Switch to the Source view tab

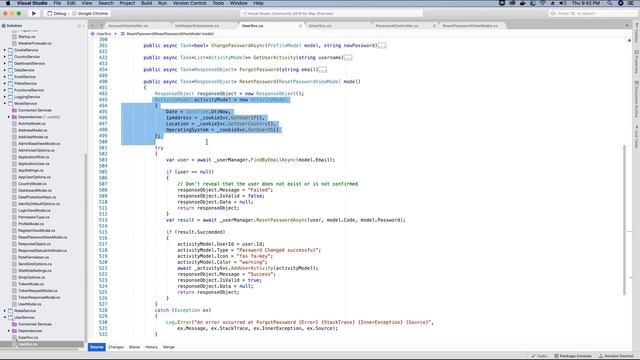coord(97,347)
